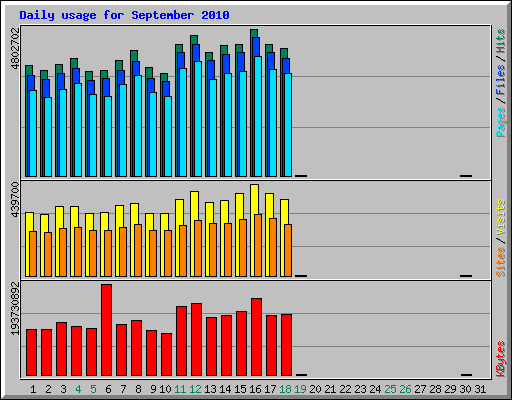This screenshot has width=512, height=400.
Task: Select day 28 on the x-axis
Action: (x=435, y=389)
